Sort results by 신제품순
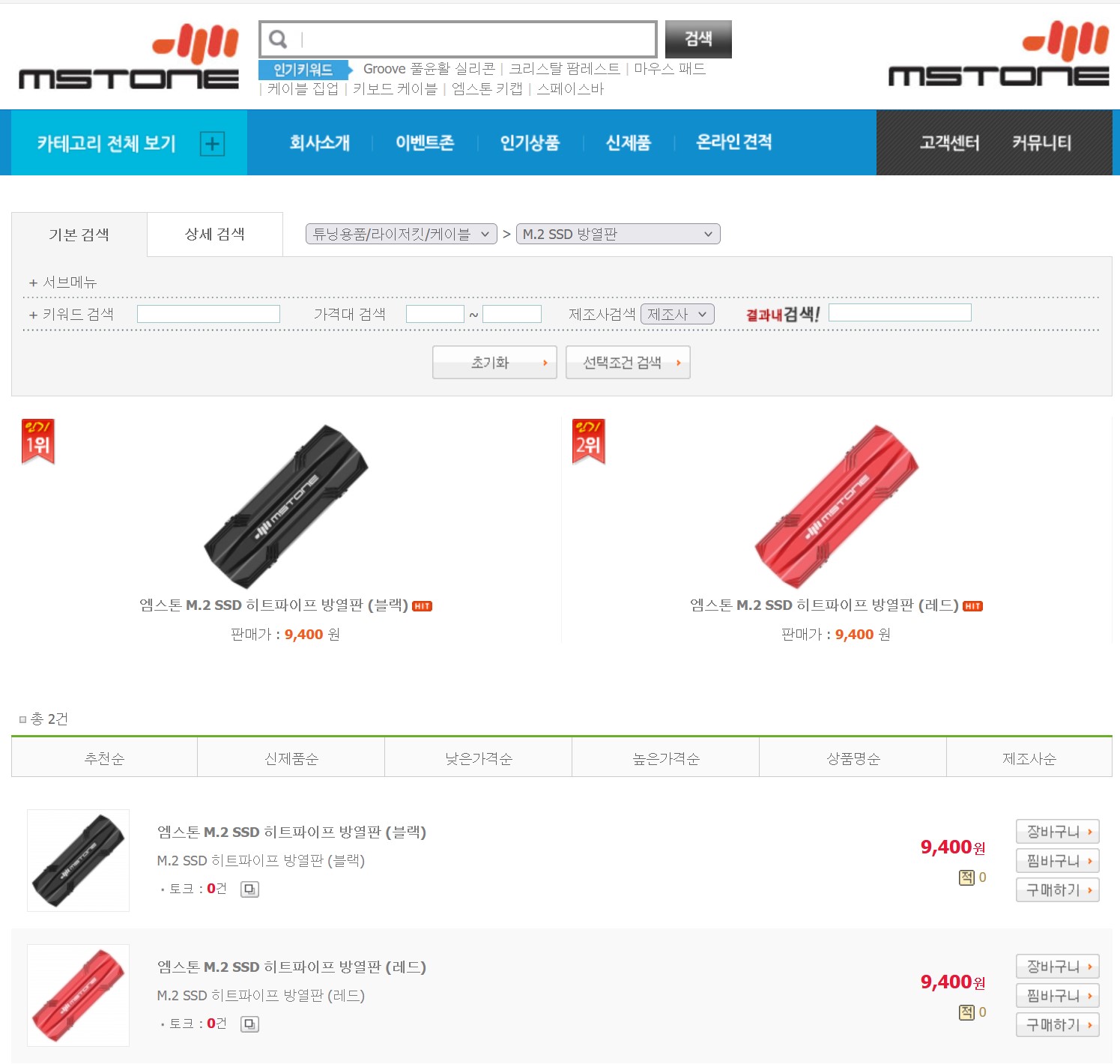Viewport: 1120px width, 1064px height. pyautogui.click(x=291, y=758)
